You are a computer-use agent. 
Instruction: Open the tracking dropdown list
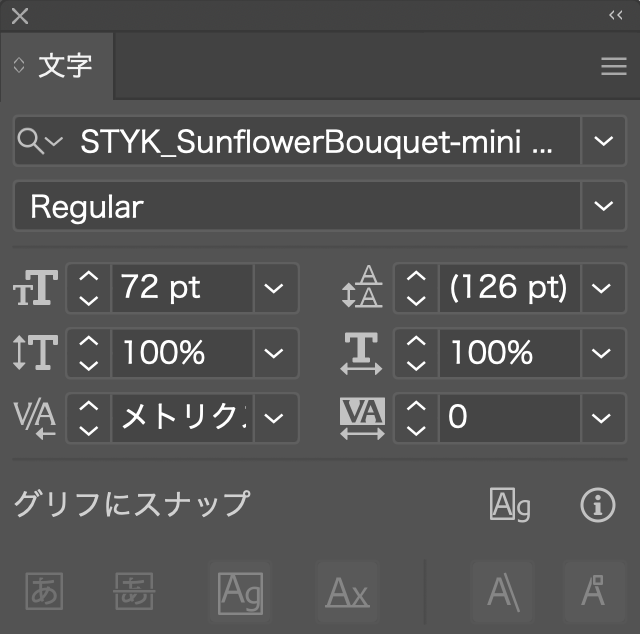(x=601, y=418)
